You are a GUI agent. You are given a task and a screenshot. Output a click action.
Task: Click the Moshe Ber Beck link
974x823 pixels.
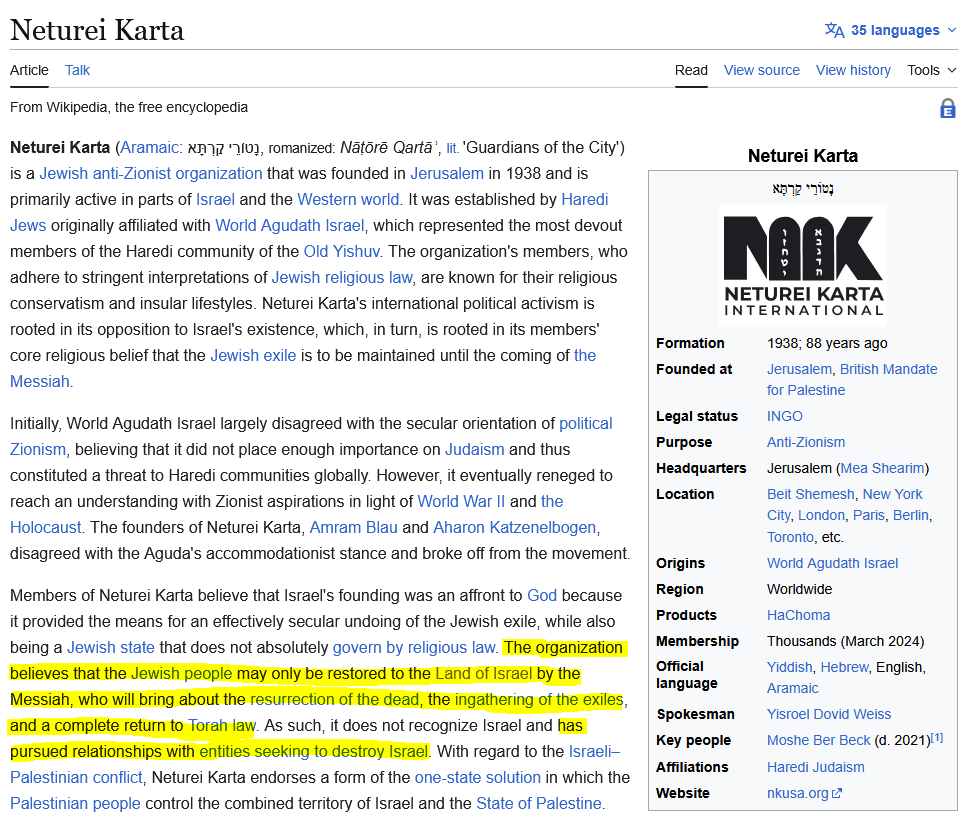(818, 740)
